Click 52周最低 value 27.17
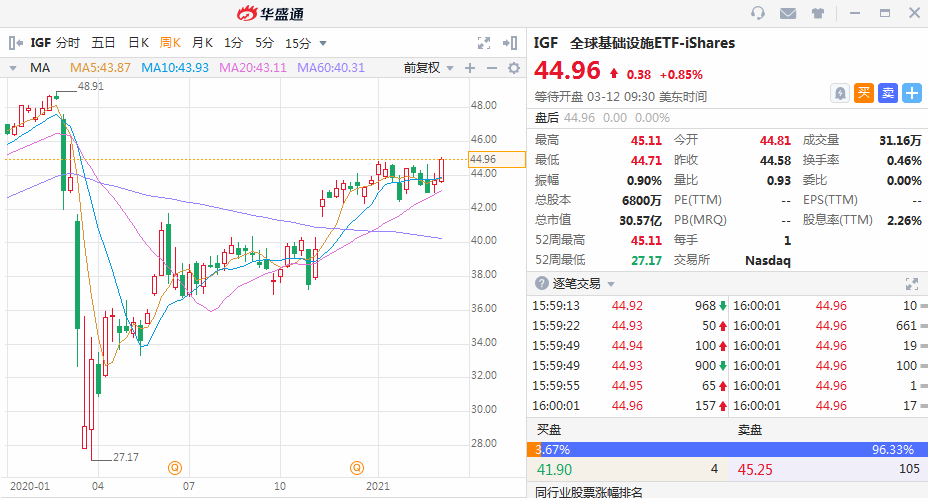This screenshot has height=498, width=928. [x=646, y=261]
